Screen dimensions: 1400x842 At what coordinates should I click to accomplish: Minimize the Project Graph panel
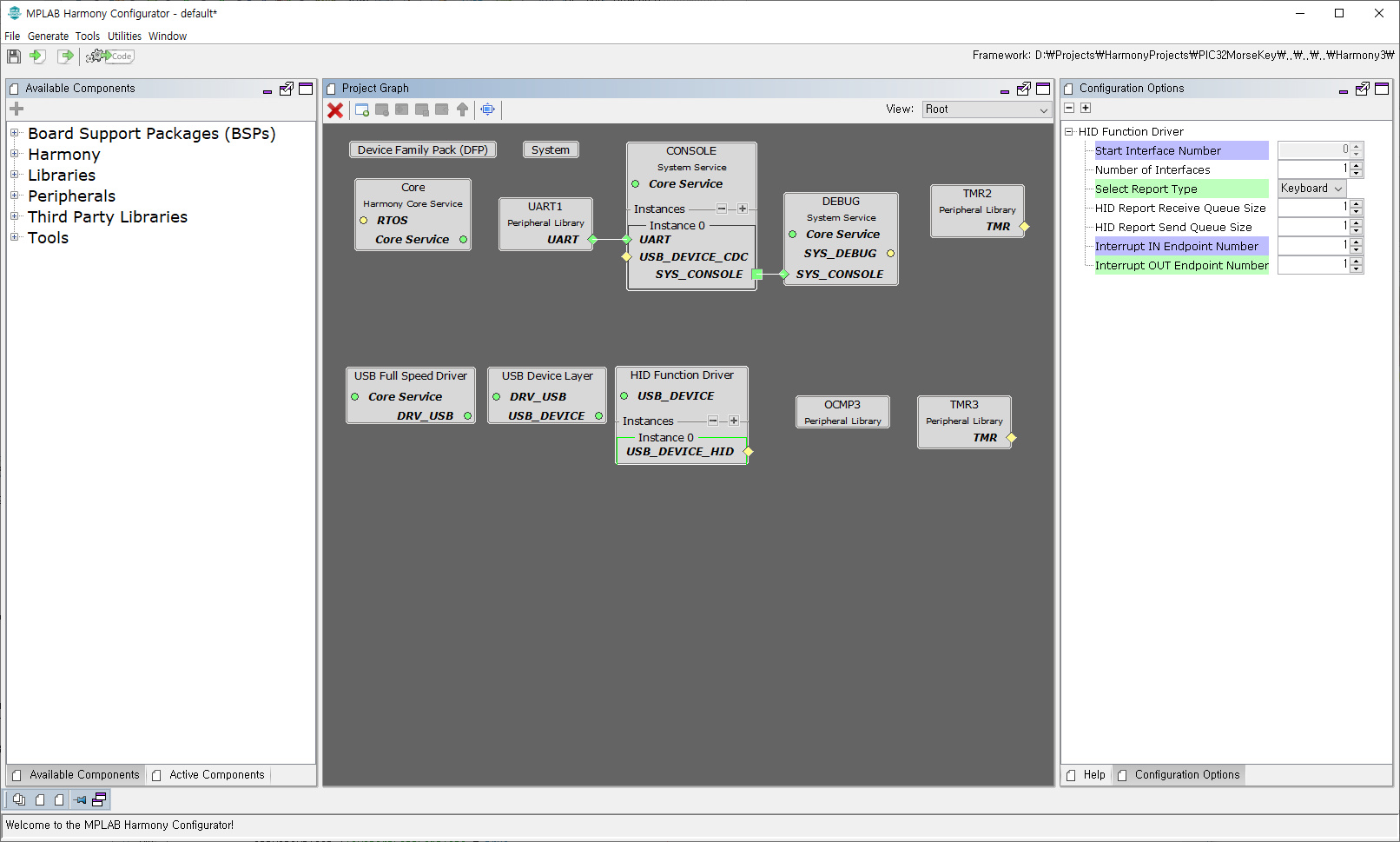click(1005, 90)
